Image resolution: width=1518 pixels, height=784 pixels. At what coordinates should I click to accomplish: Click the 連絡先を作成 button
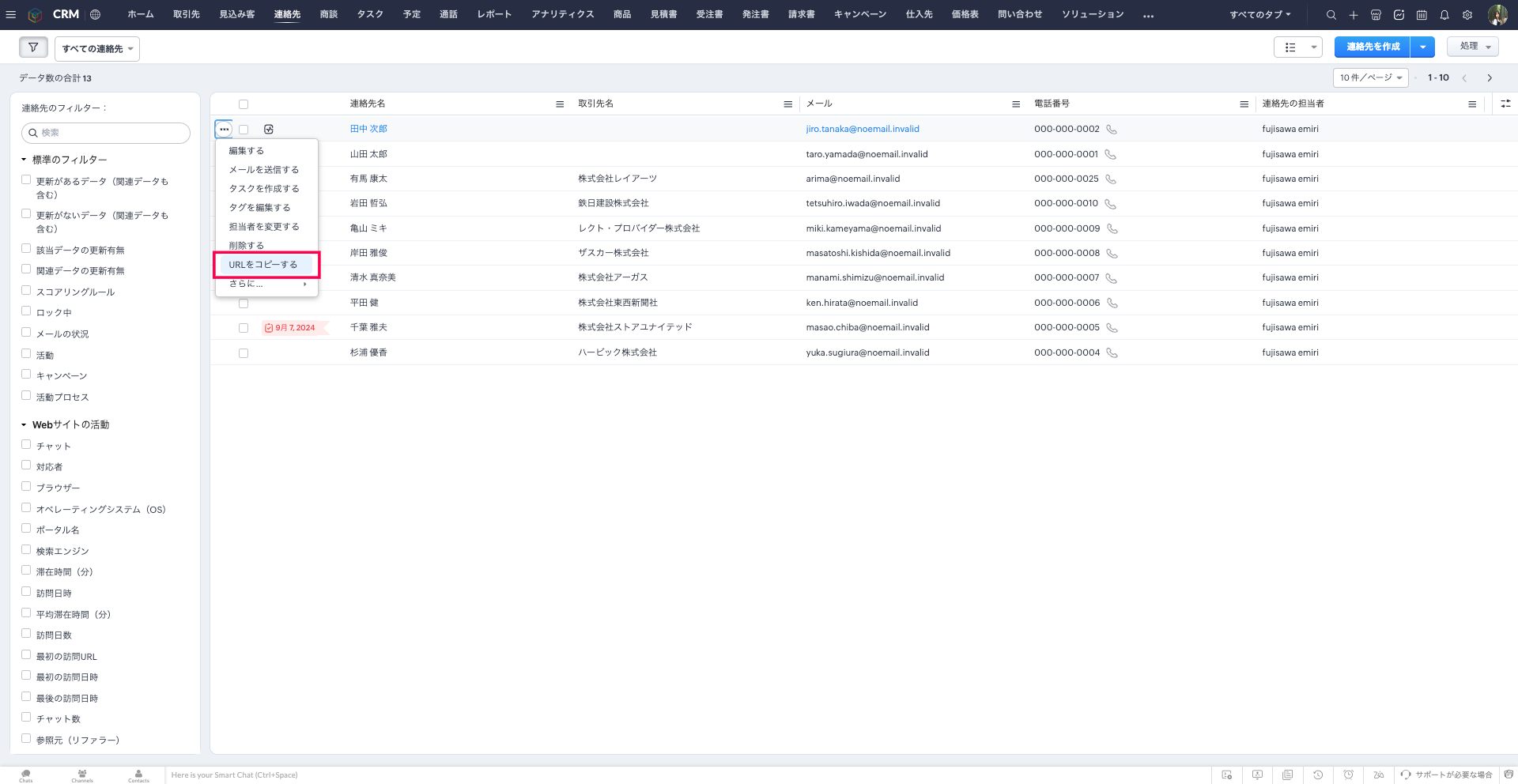1373,47
